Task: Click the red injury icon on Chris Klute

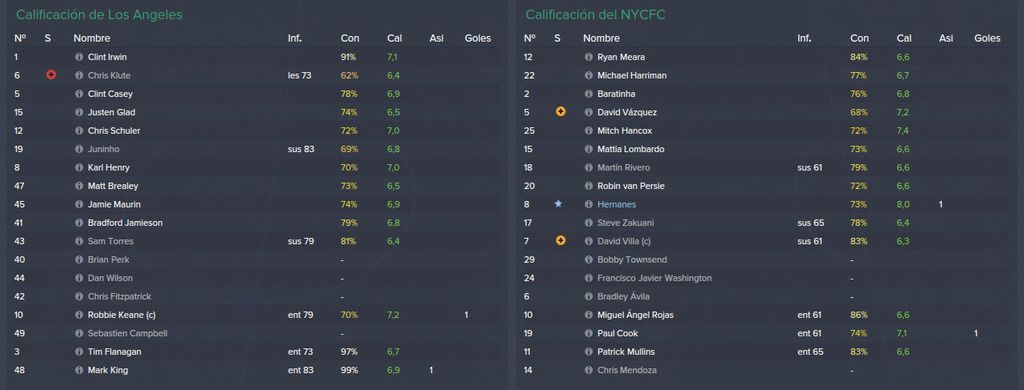Action: pos(52,75)
